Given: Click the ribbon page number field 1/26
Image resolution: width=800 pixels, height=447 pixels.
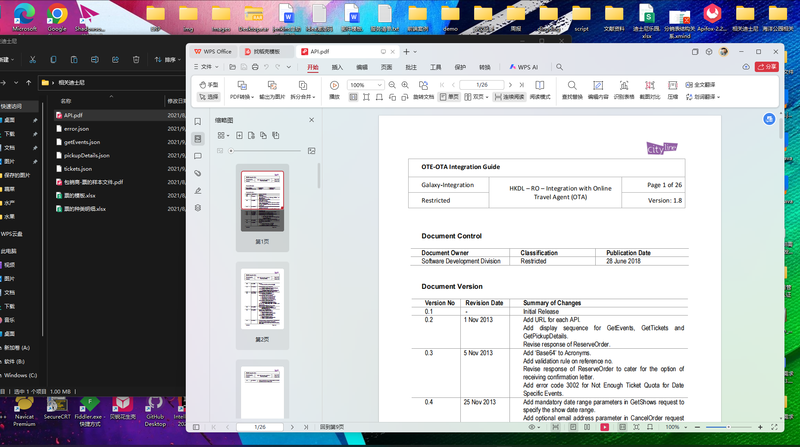Looking at the screenshot, I should tap(482, 85).
